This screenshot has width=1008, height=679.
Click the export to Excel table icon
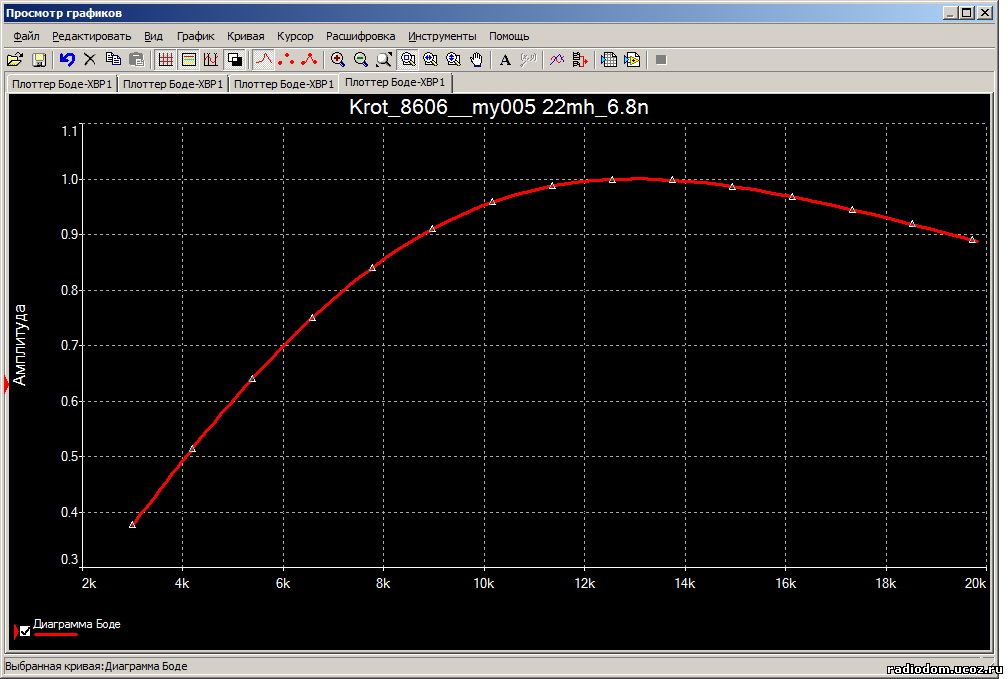coord(608,60)
